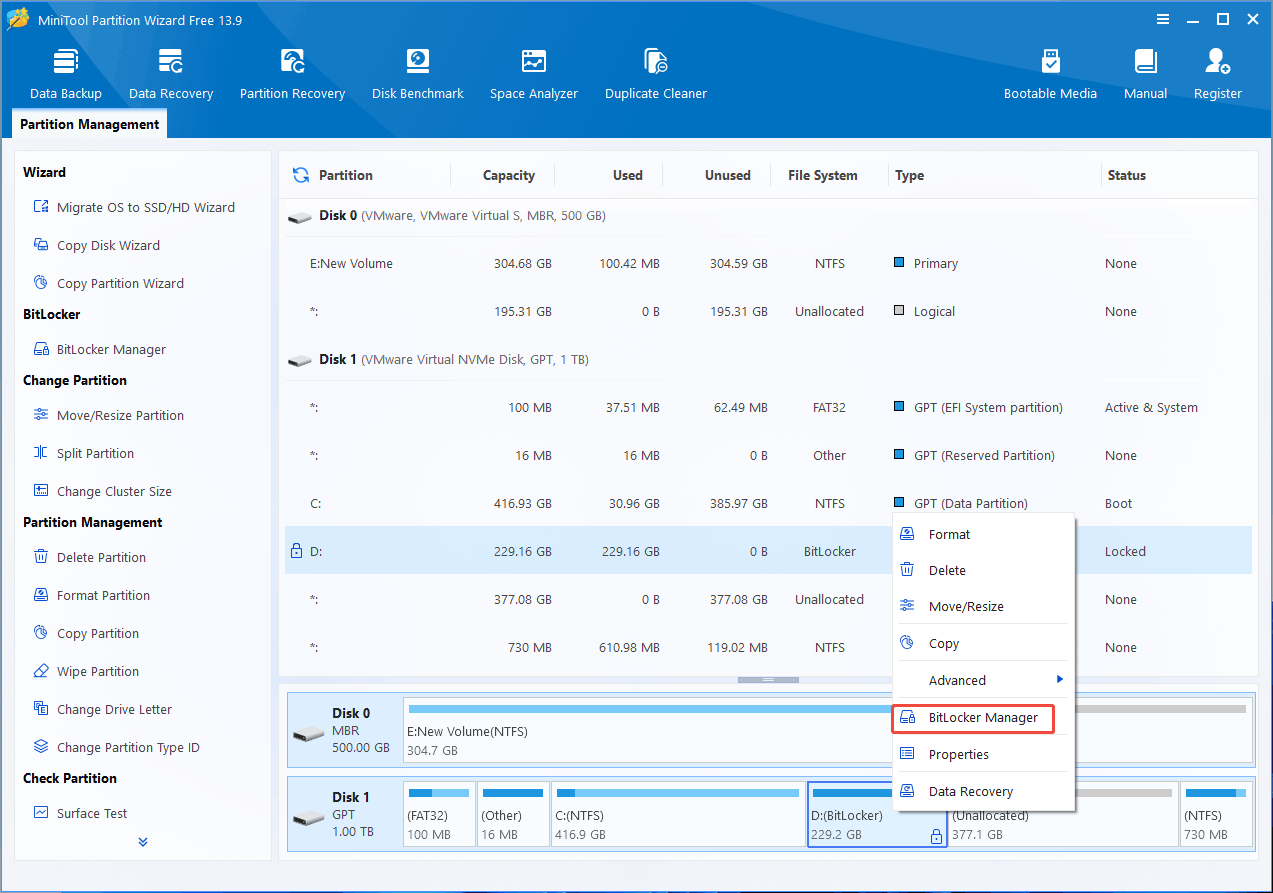This screenshot has height=893, width=1273.
Task: Click E:New Volume(NTFS) block in disk map
Action: (646, 731)
